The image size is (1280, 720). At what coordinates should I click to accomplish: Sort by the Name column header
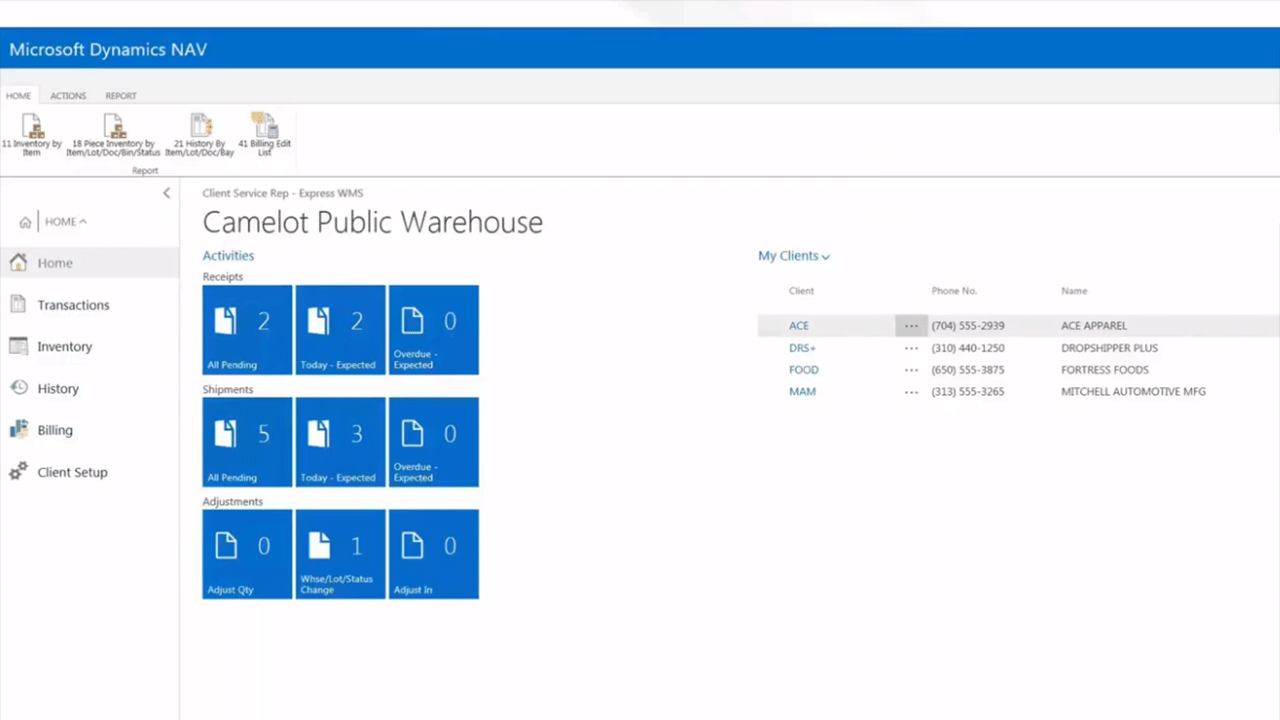1074,291
